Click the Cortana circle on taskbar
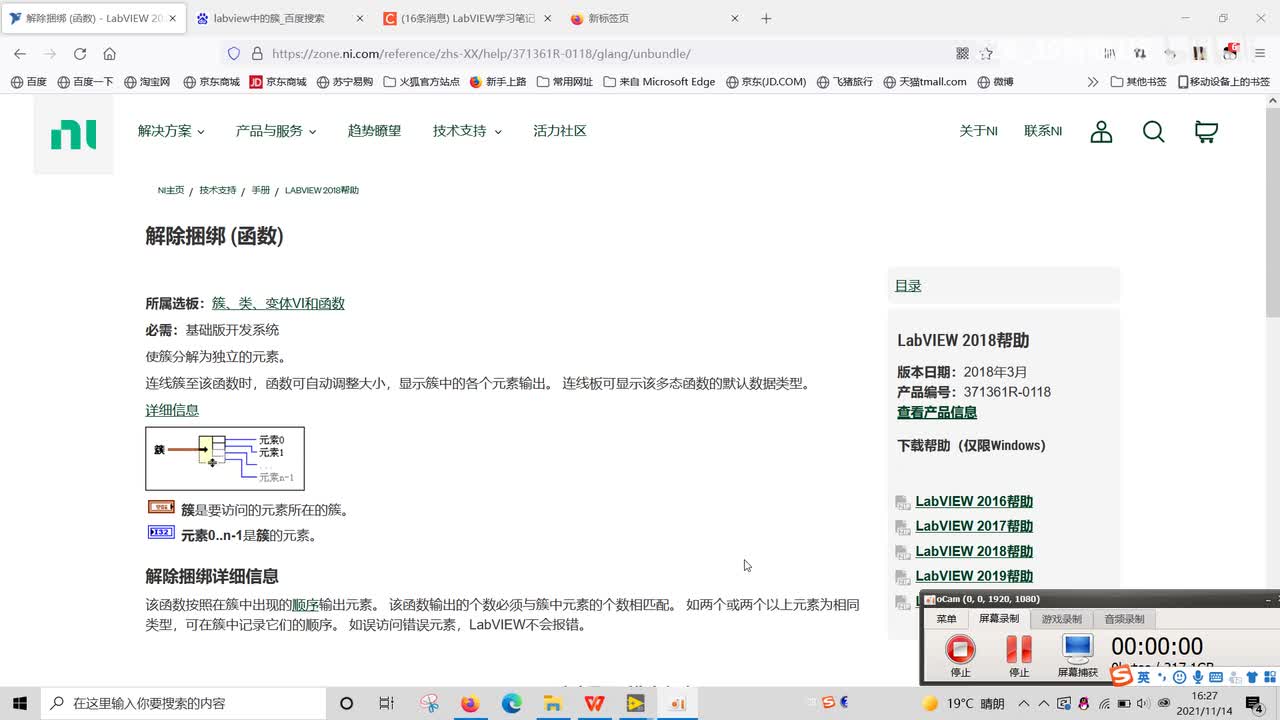Image resolution: width=1280 pixels, height=720 pixels. point(346,703)
